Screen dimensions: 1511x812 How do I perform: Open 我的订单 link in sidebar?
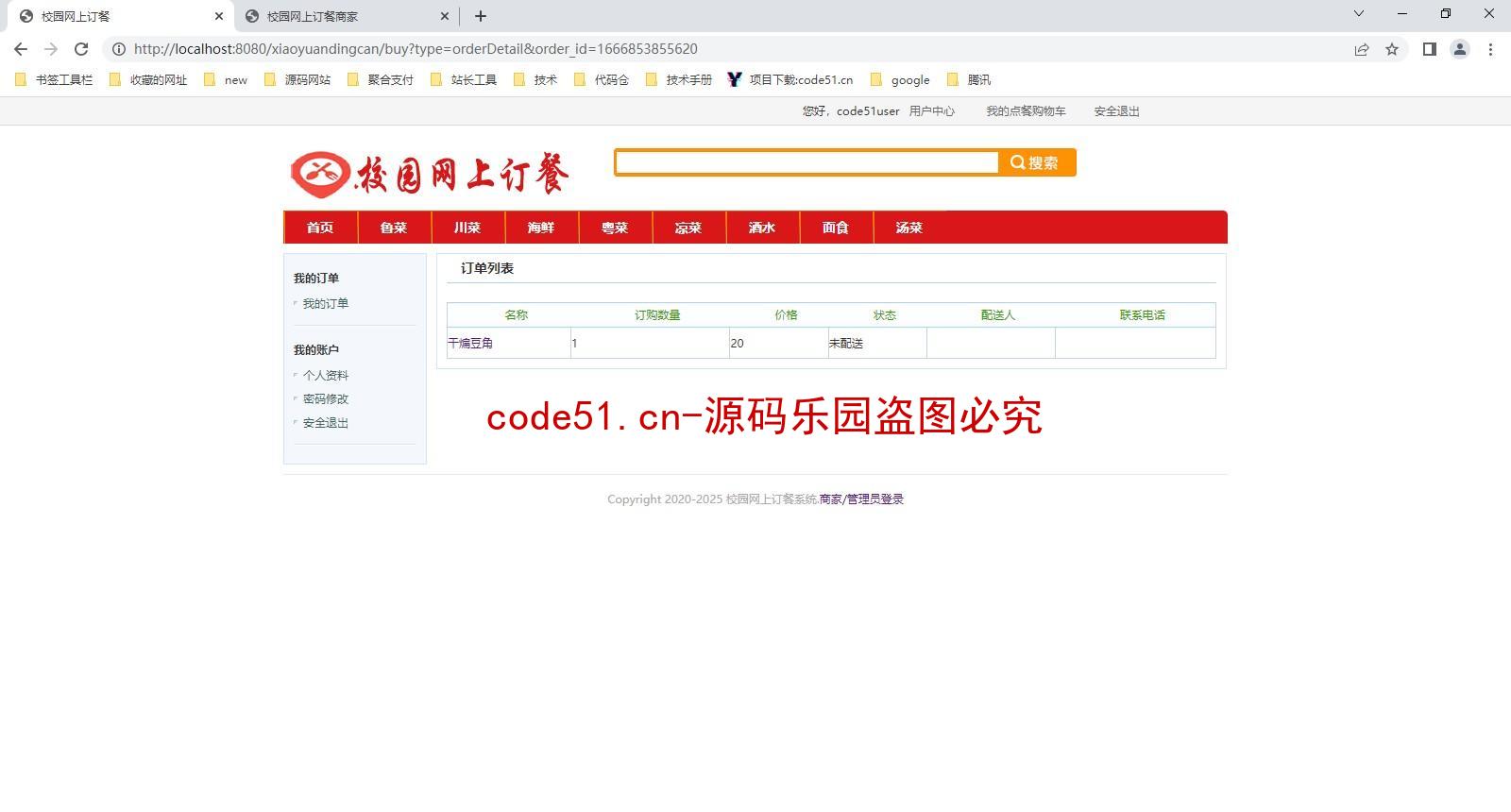point(326,304)
